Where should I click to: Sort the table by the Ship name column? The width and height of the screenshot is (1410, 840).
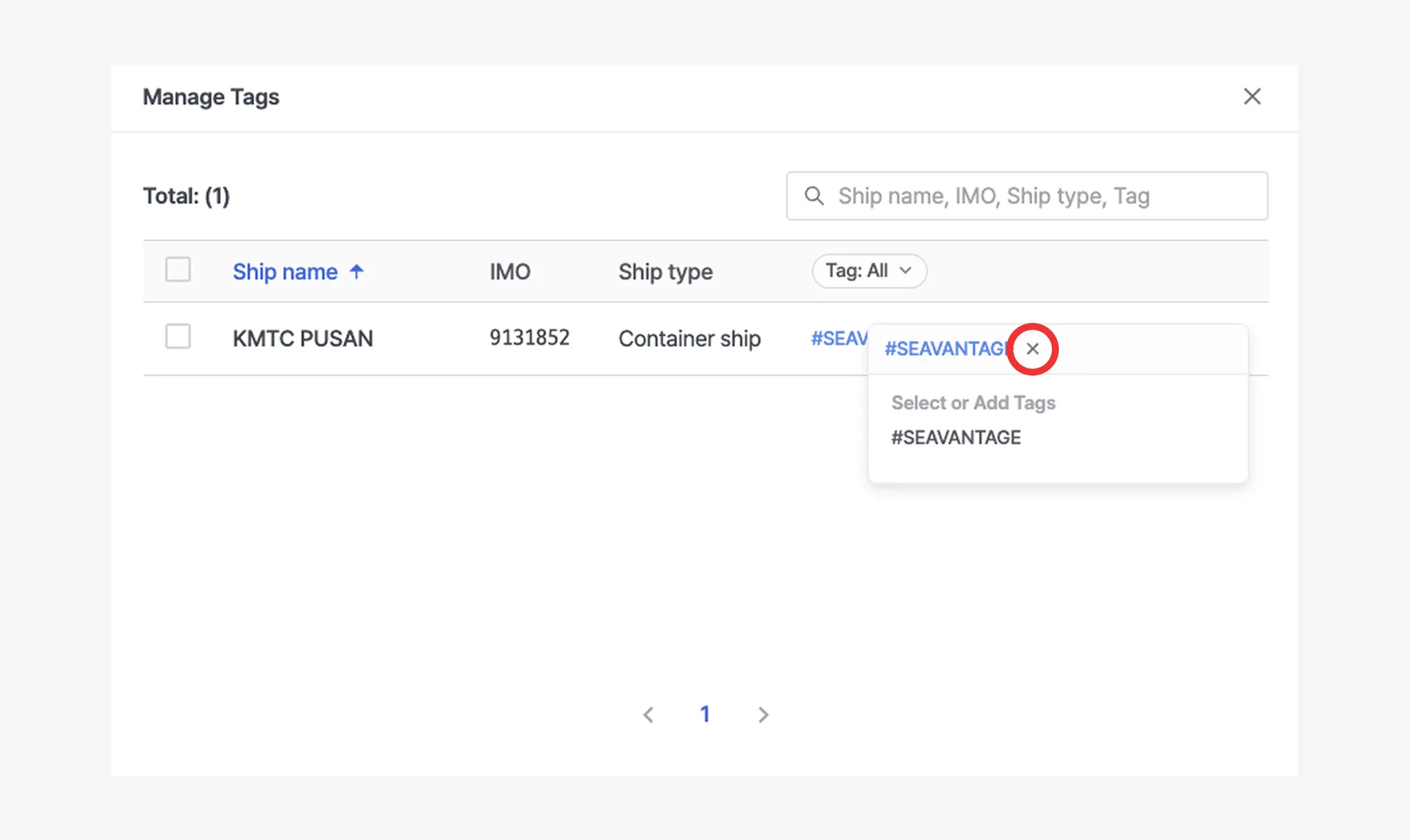285,272
